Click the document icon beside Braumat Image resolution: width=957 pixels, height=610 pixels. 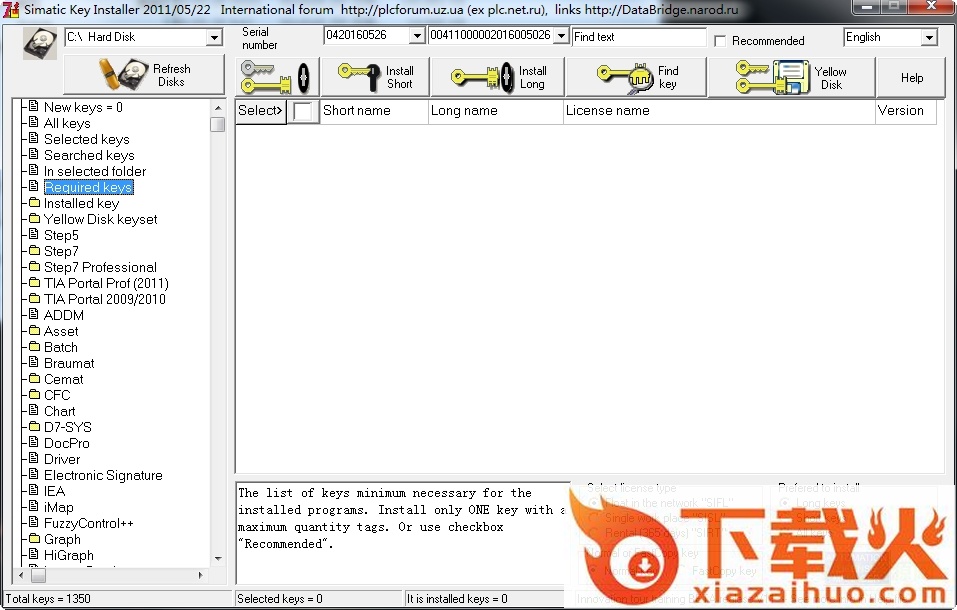click(x=34, y=363)
